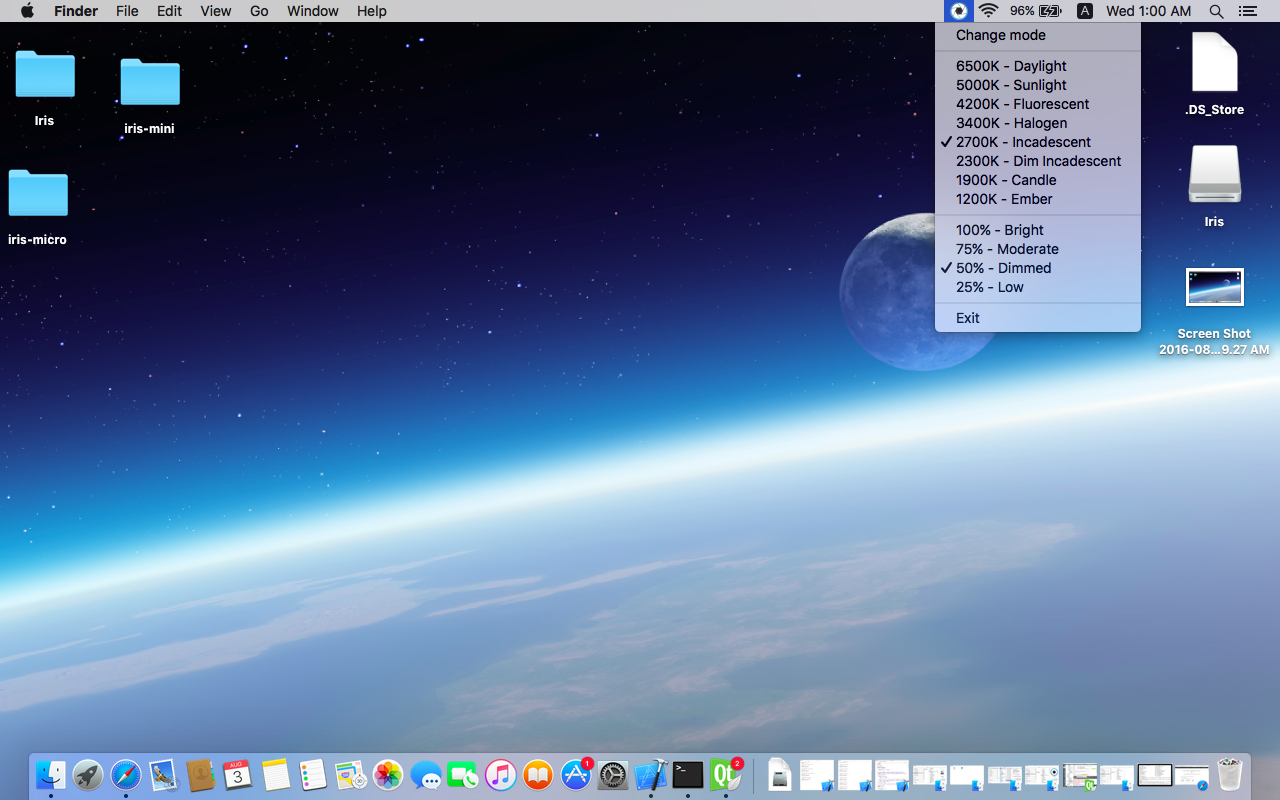The width and height of the screenshot is (1280, 800).
Task: Restore minimized Safari window thumbnail in Dock
Action: (1192, 775)
